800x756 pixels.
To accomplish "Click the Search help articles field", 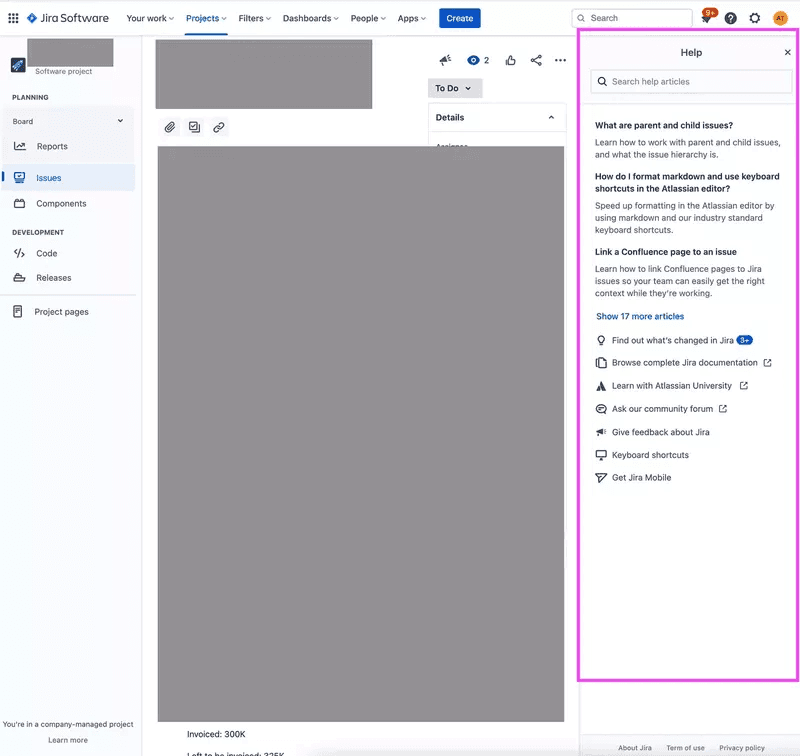I will coord(690,81).
